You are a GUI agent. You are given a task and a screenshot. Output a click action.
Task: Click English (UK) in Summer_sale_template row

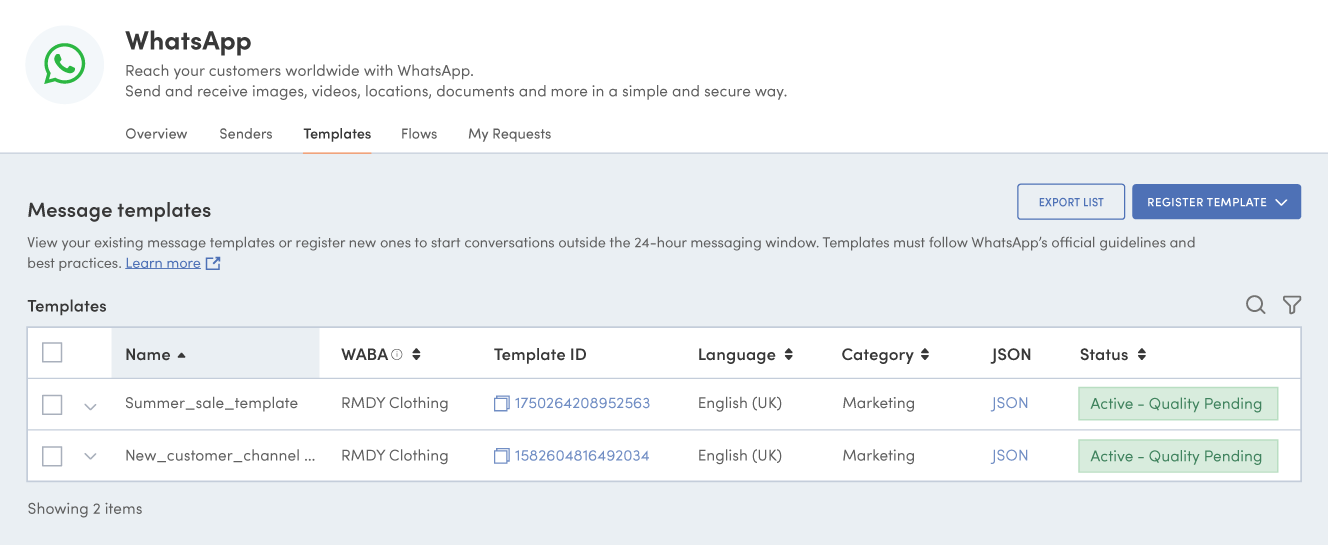point(740,403)
